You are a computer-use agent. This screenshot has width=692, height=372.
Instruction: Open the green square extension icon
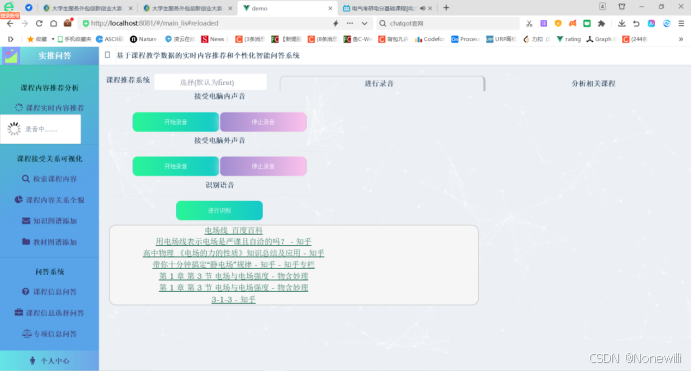(x=587, y=23)
